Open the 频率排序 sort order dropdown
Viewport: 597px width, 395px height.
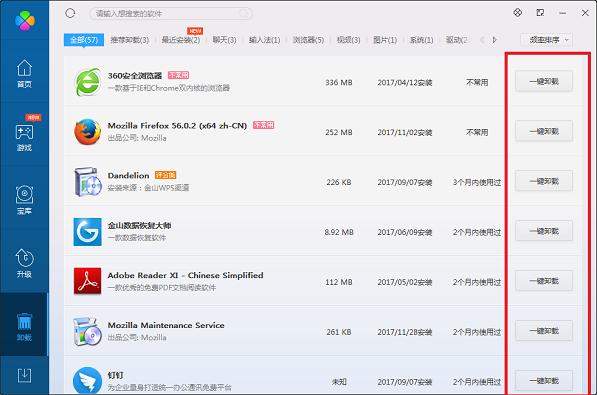click(546, 40)
